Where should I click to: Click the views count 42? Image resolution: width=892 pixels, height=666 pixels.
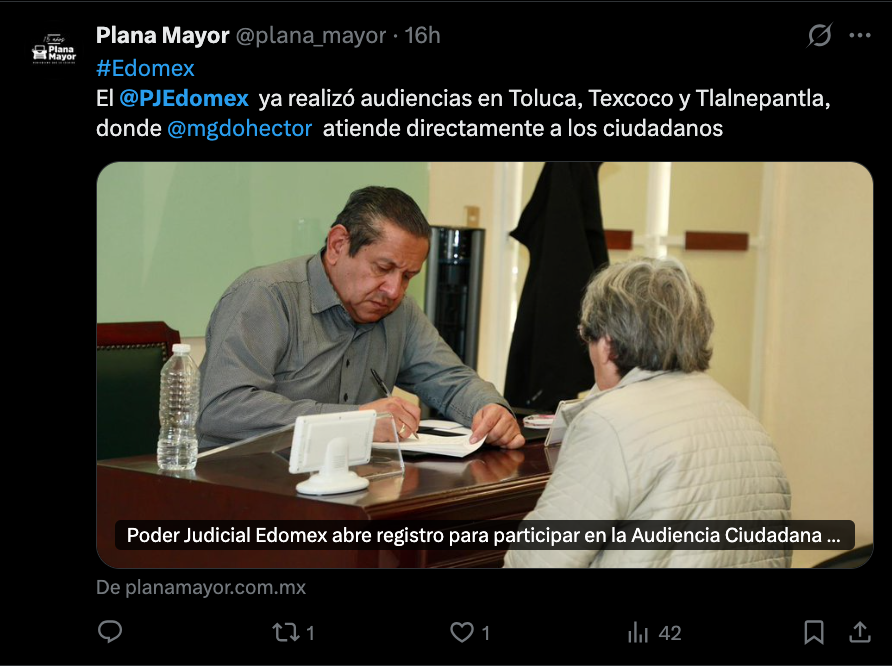point(670,633)
